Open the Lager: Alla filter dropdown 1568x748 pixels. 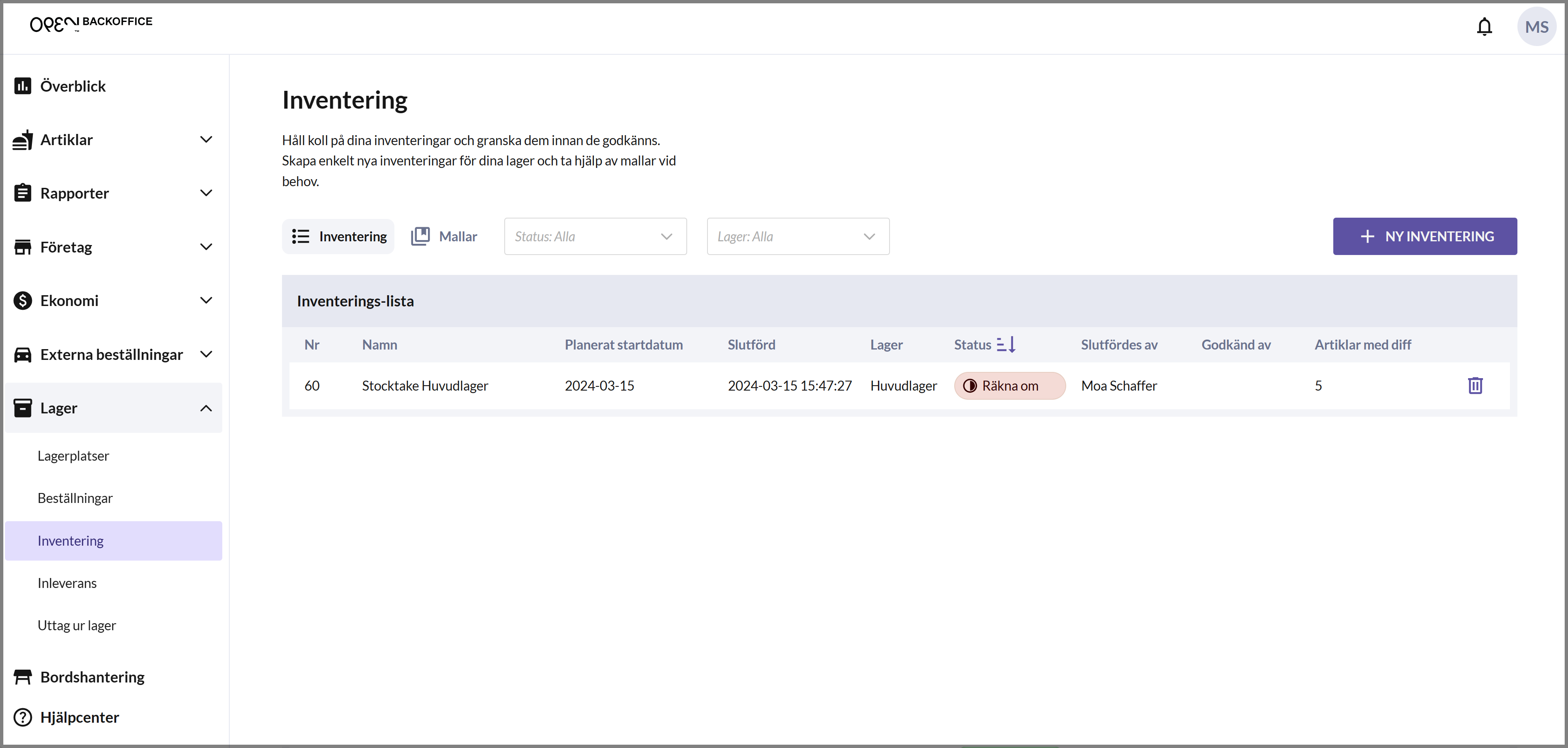tap(797, 236)
